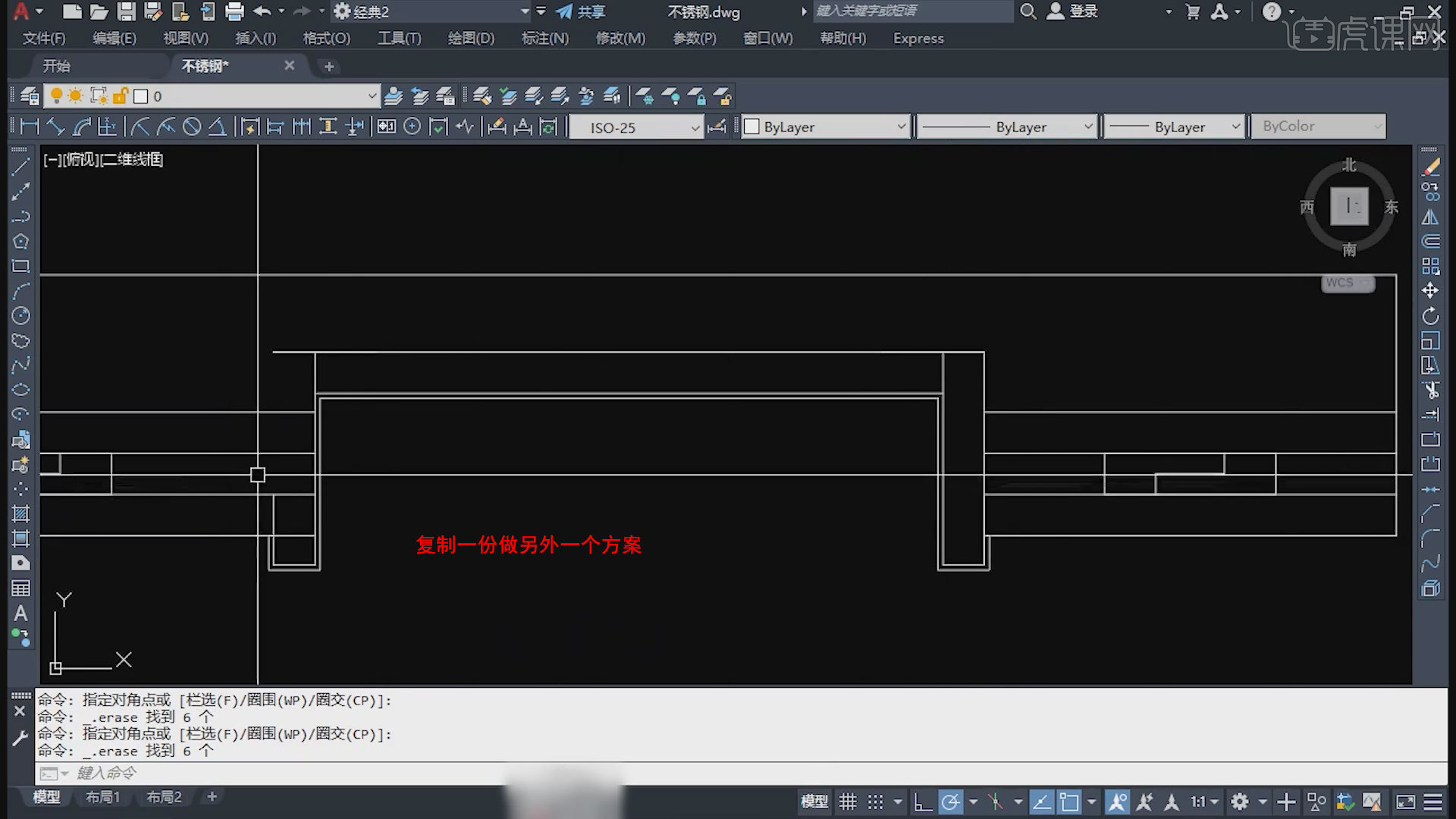Toggle ortho mode in status bar
Viewport: 1456px width, 819px height.
pyautogui.click(x=922, y=802)
